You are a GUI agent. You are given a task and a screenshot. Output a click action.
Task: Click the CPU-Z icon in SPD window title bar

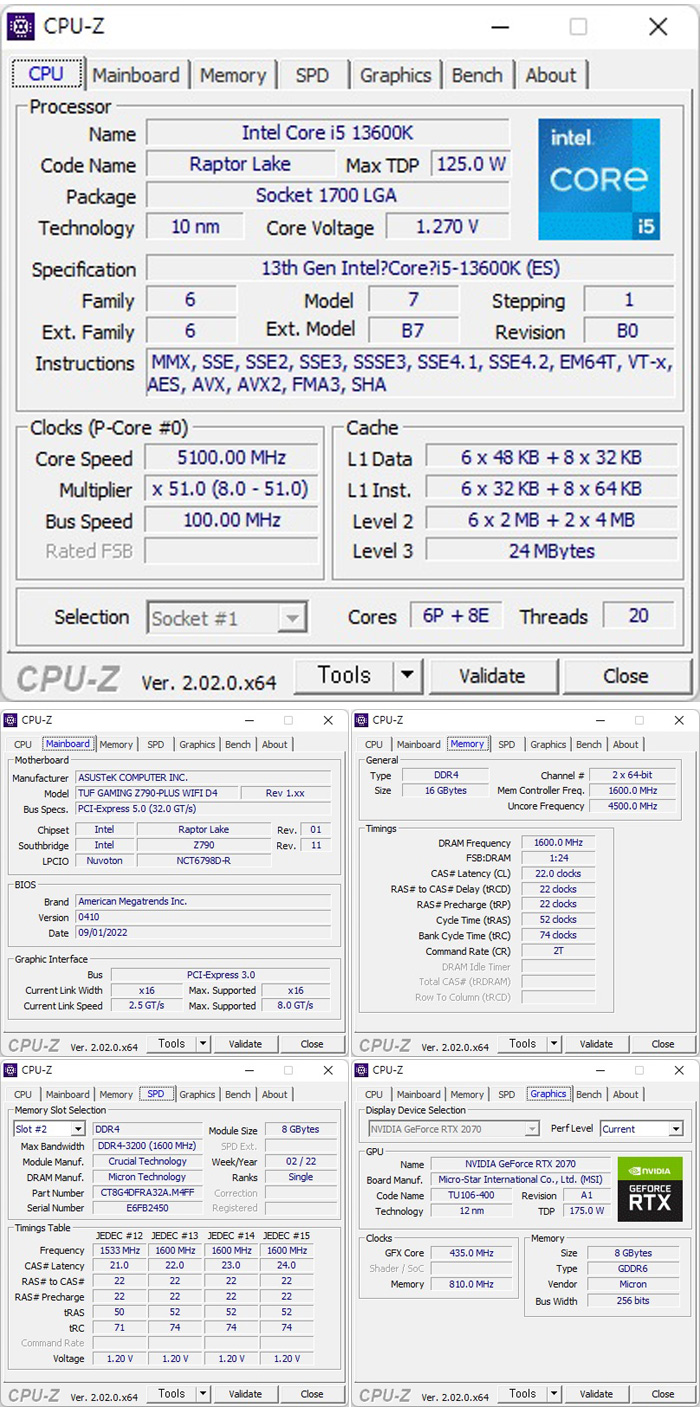[11, 1070]
